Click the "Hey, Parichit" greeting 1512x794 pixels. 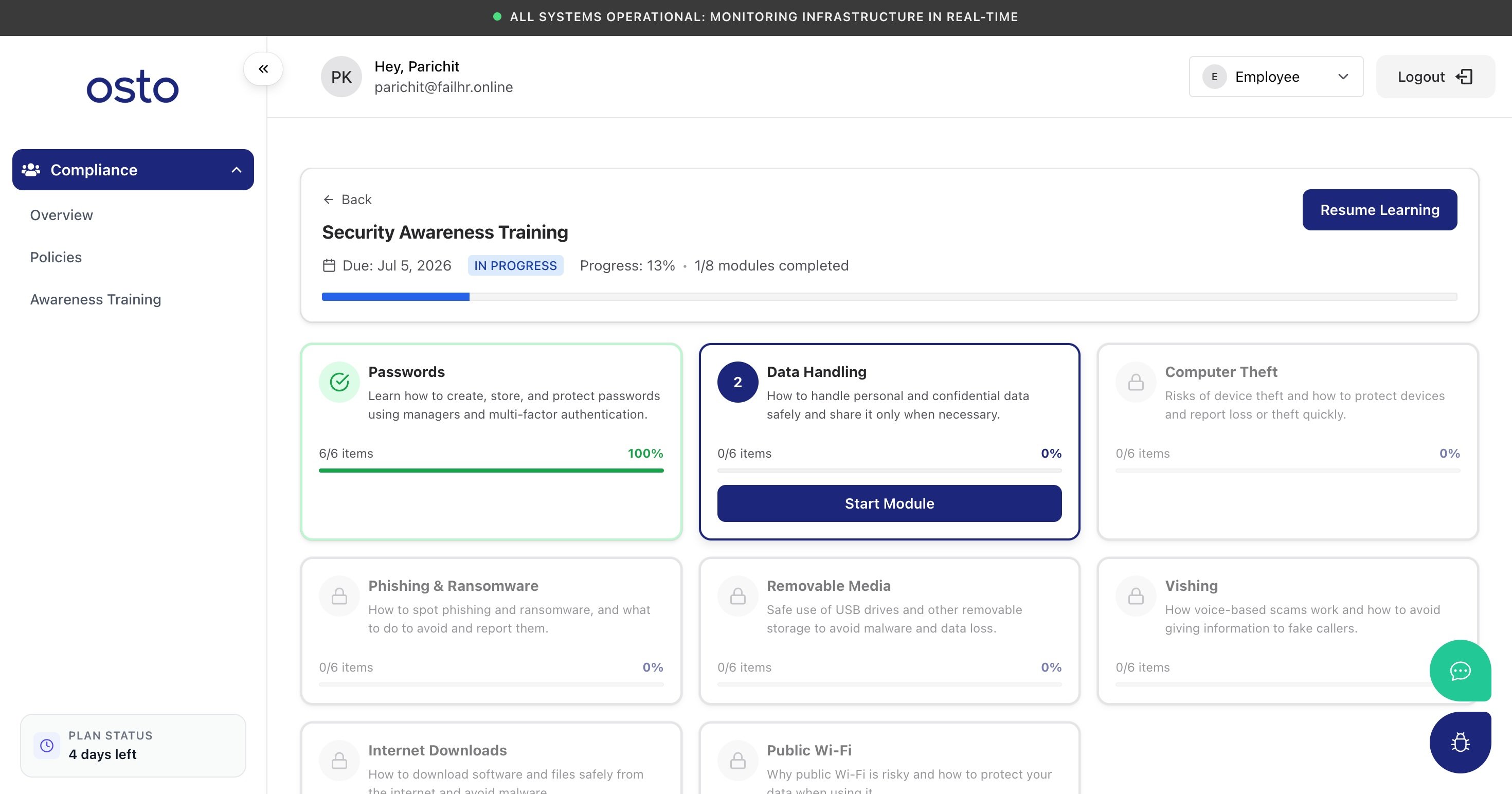coord(417,67)
